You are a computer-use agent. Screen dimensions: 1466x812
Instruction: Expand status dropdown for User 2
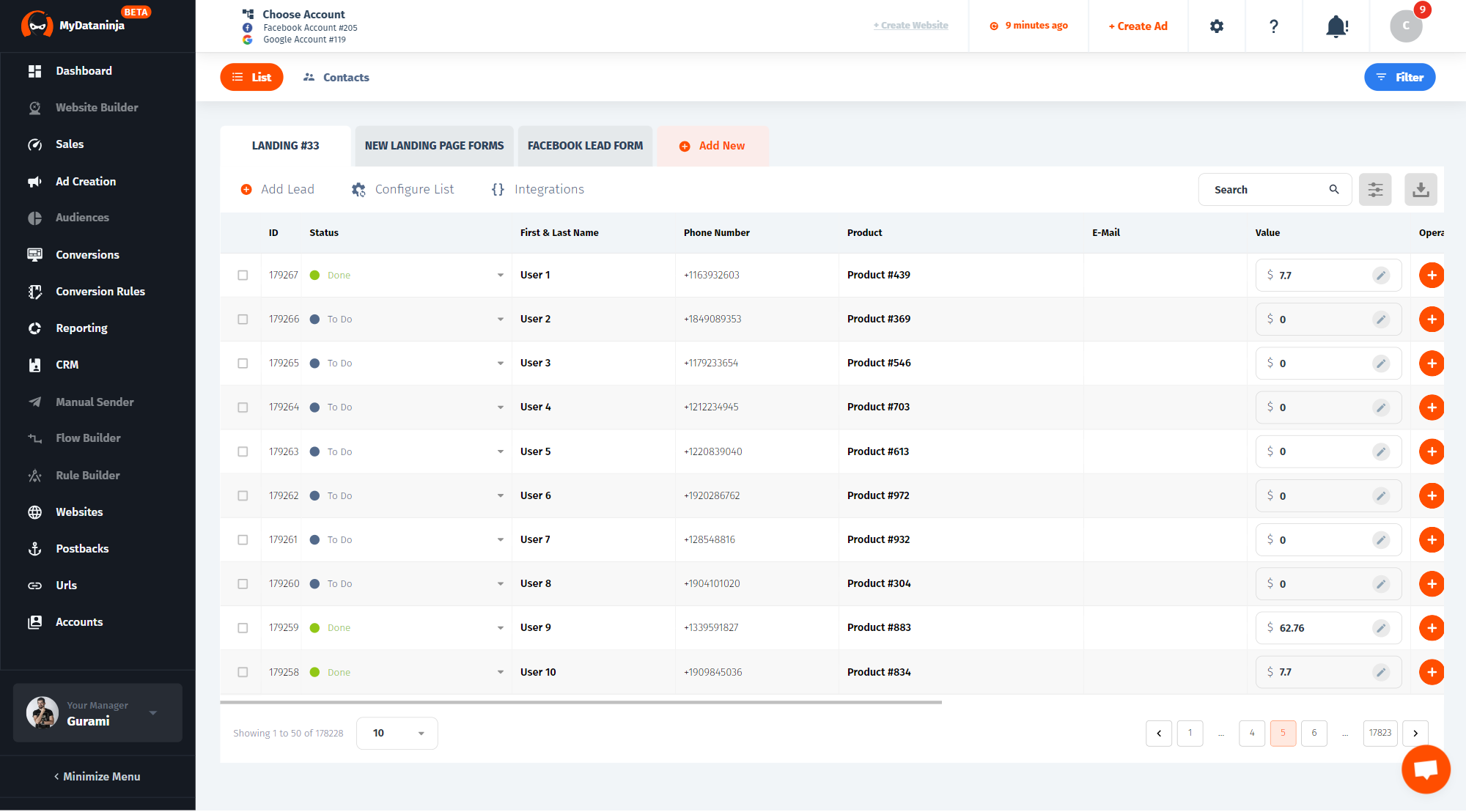501,320
